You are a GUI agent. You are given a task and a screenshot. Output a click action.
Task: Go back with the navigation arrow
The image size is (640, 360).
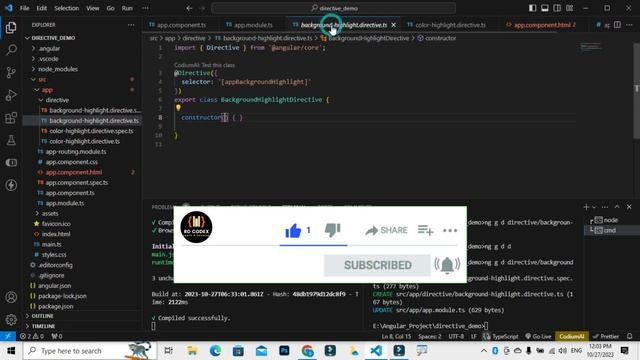189,8
